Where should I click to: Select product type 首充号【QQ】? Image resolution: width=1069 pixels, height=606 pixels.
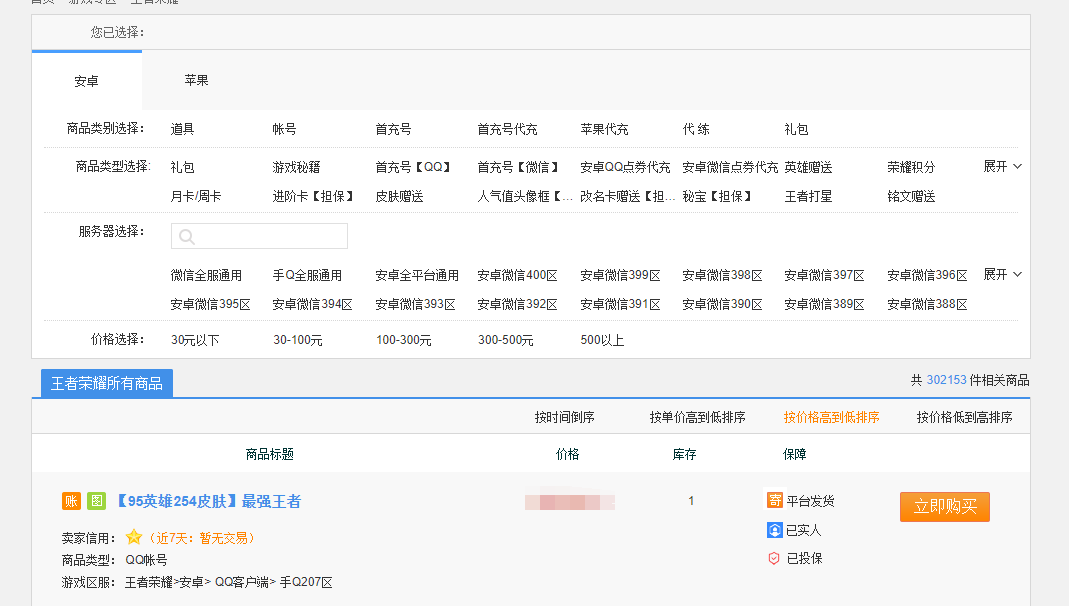[413, 167]
